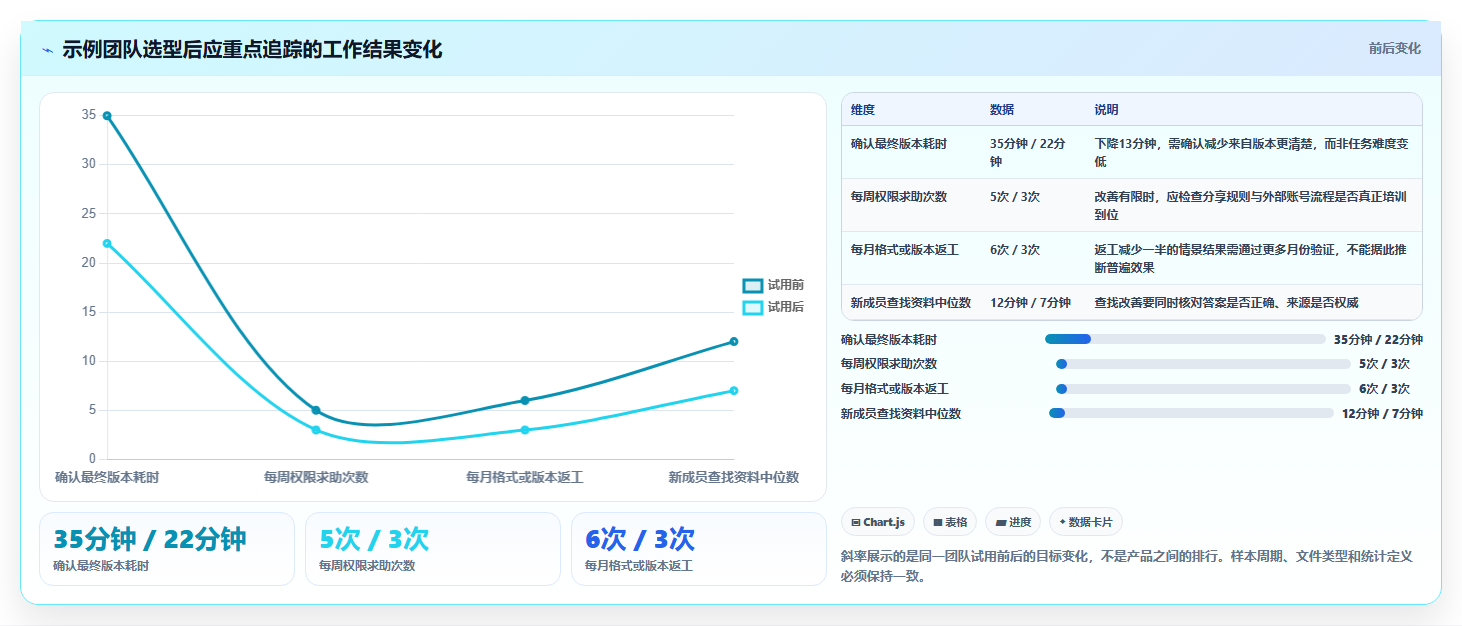Click the 表格 tag chip
Viewport: 1462px width, 626px height.
click(x=950, y=522)
